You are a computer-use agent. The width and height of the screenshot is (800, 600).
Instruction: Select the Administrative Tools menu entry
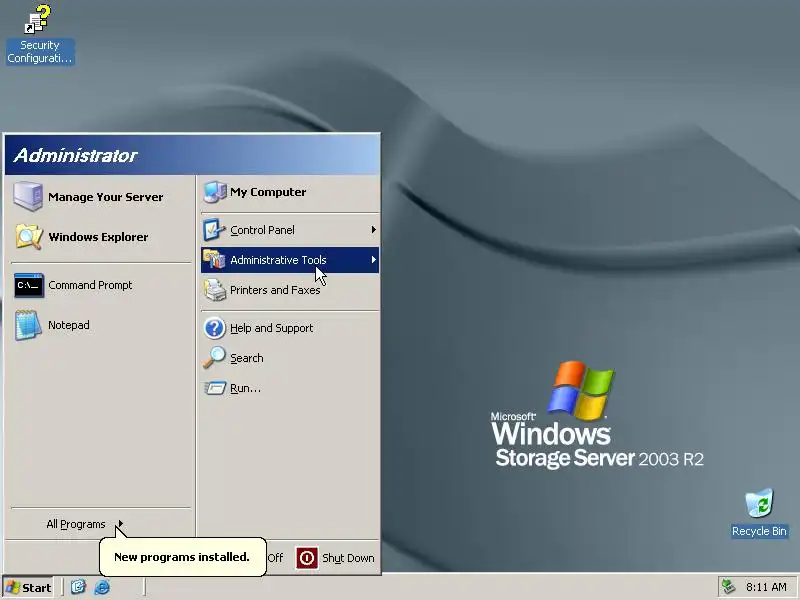pos(290,260)
